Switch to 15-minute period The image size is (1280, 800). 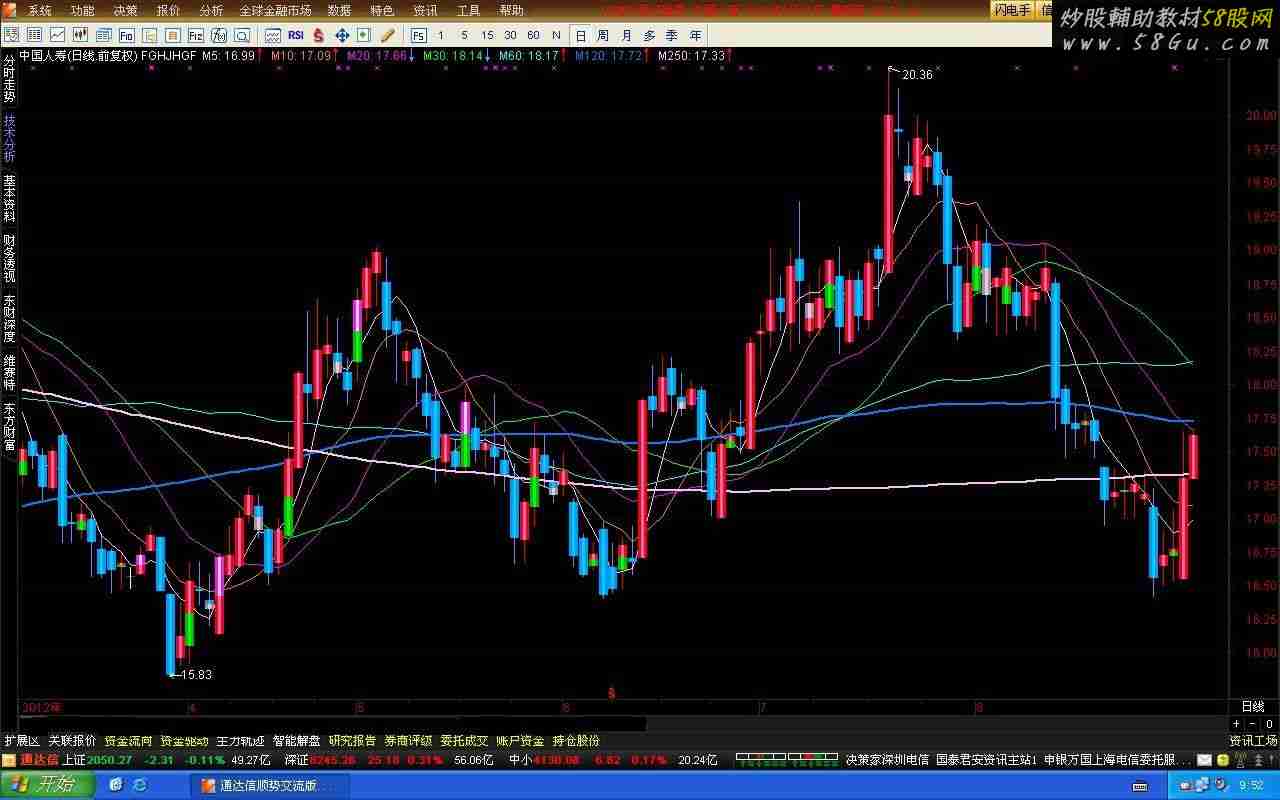[x=487, y=35]
